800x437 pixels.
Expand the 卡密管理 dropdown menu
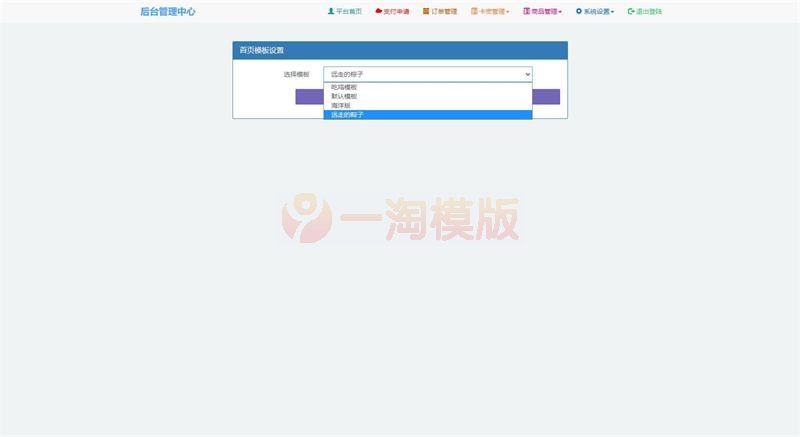[490, 11]
